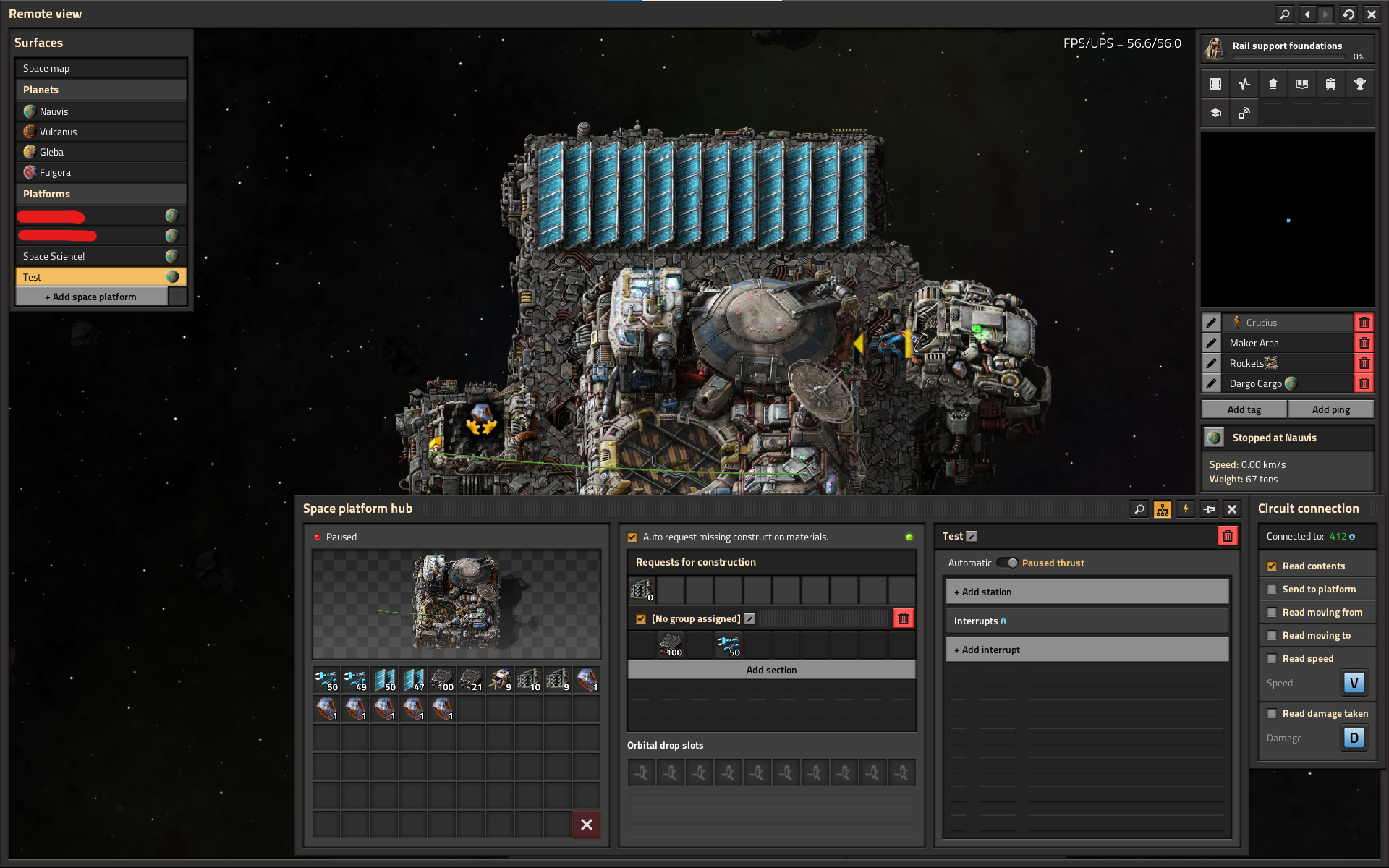Click solar panel stack showing 47

click(413, 680)
